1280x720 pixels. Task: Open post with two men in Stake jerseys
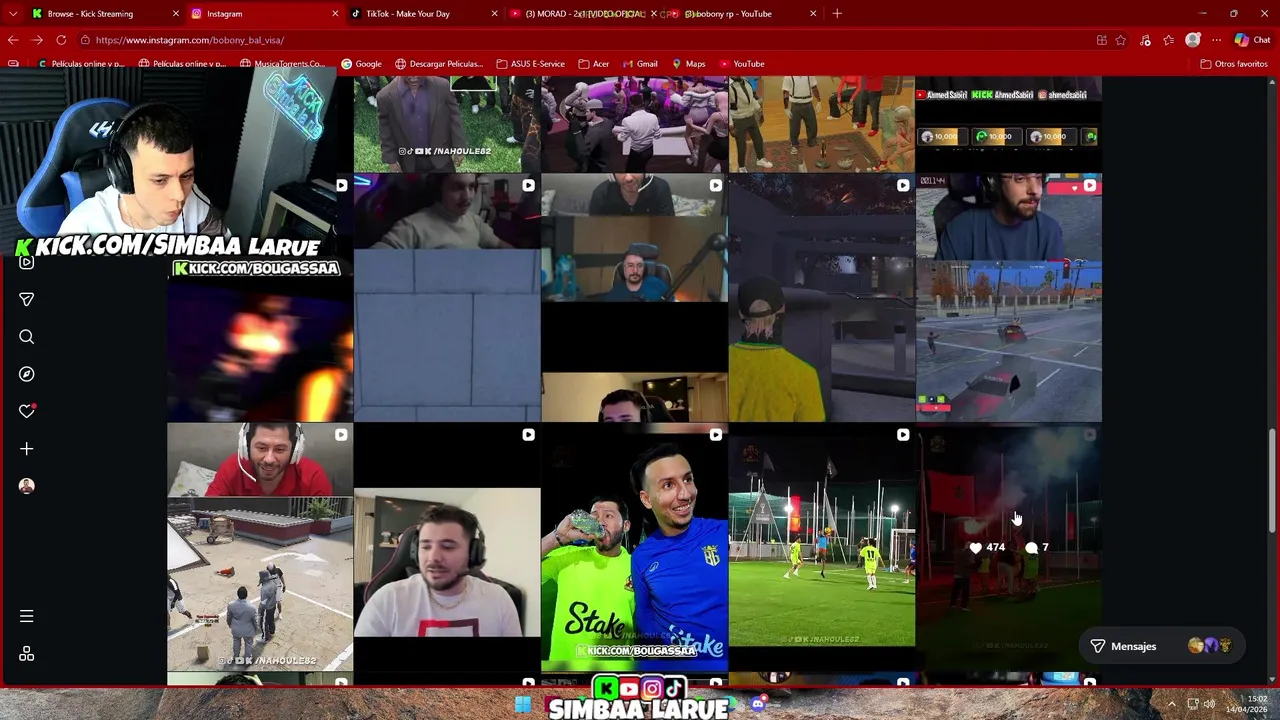[x=634, y=548]
